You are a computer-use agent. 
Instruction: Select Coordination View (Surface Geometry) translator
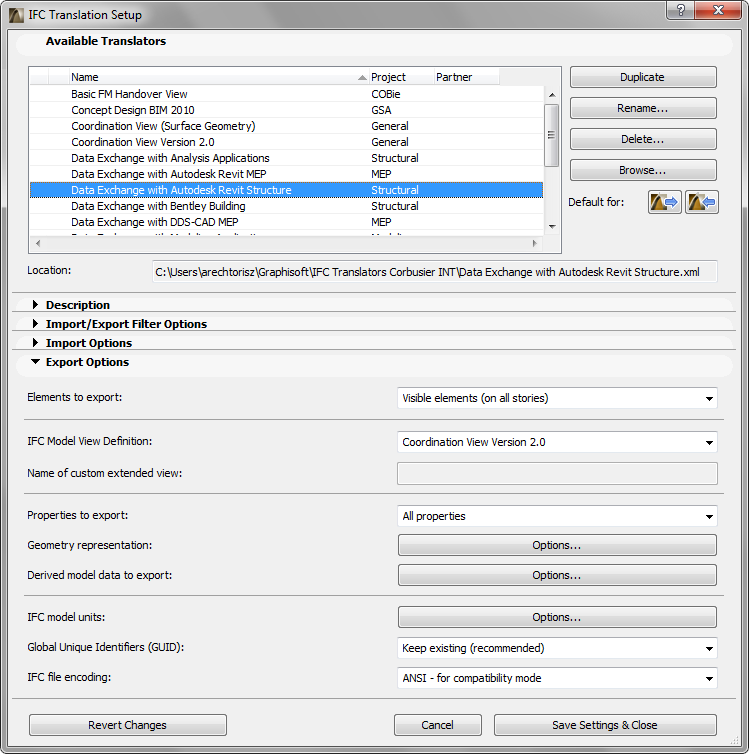[287, 126]
